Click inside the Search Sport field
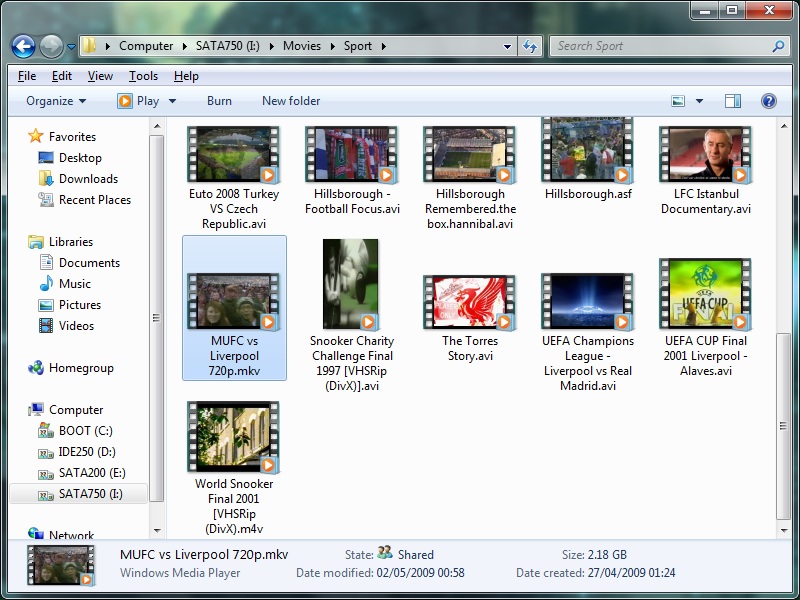This screenshot has width=800, height=600. (x=660, y=46)
